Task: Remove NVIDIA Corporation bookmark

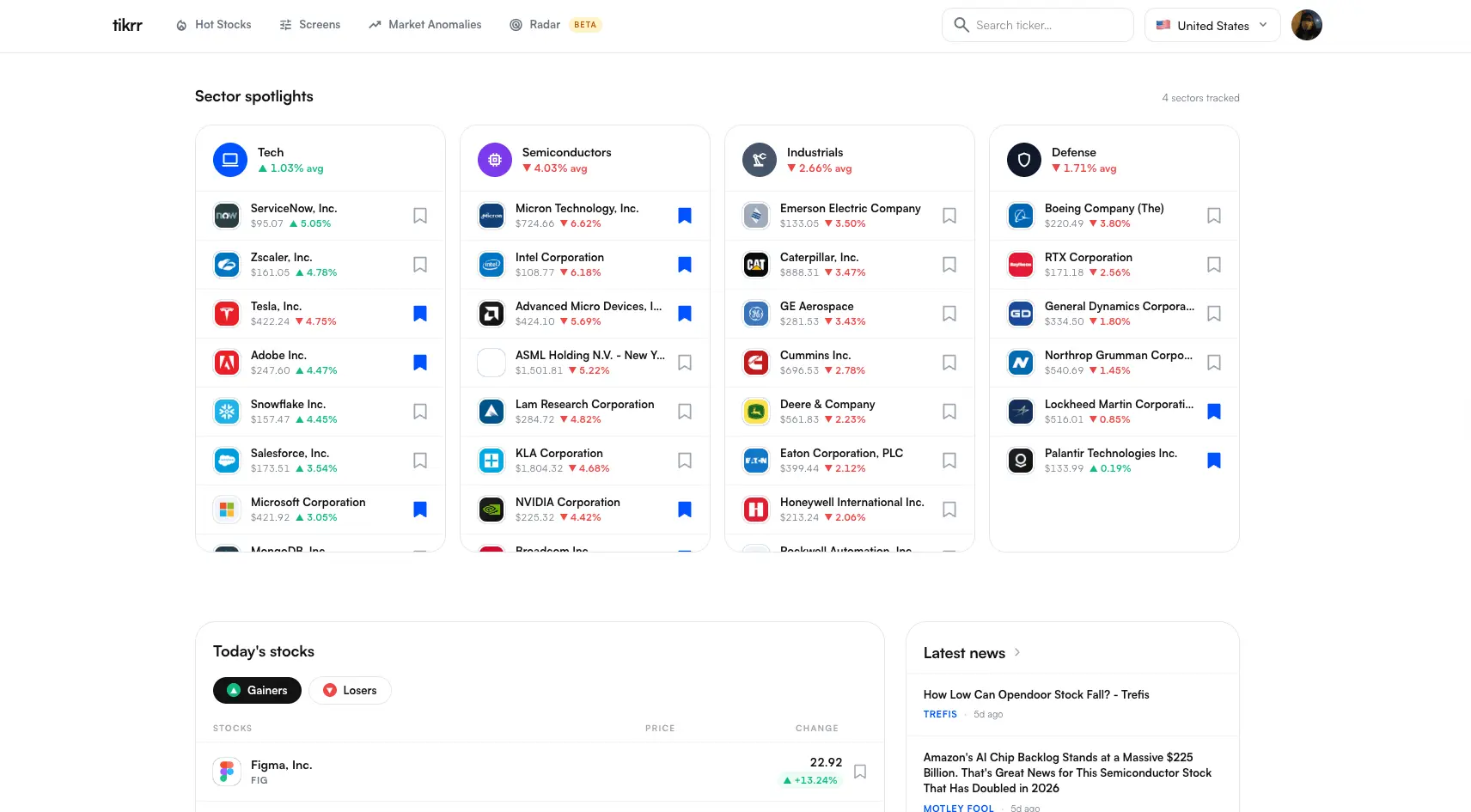Action: click(685, 510)
